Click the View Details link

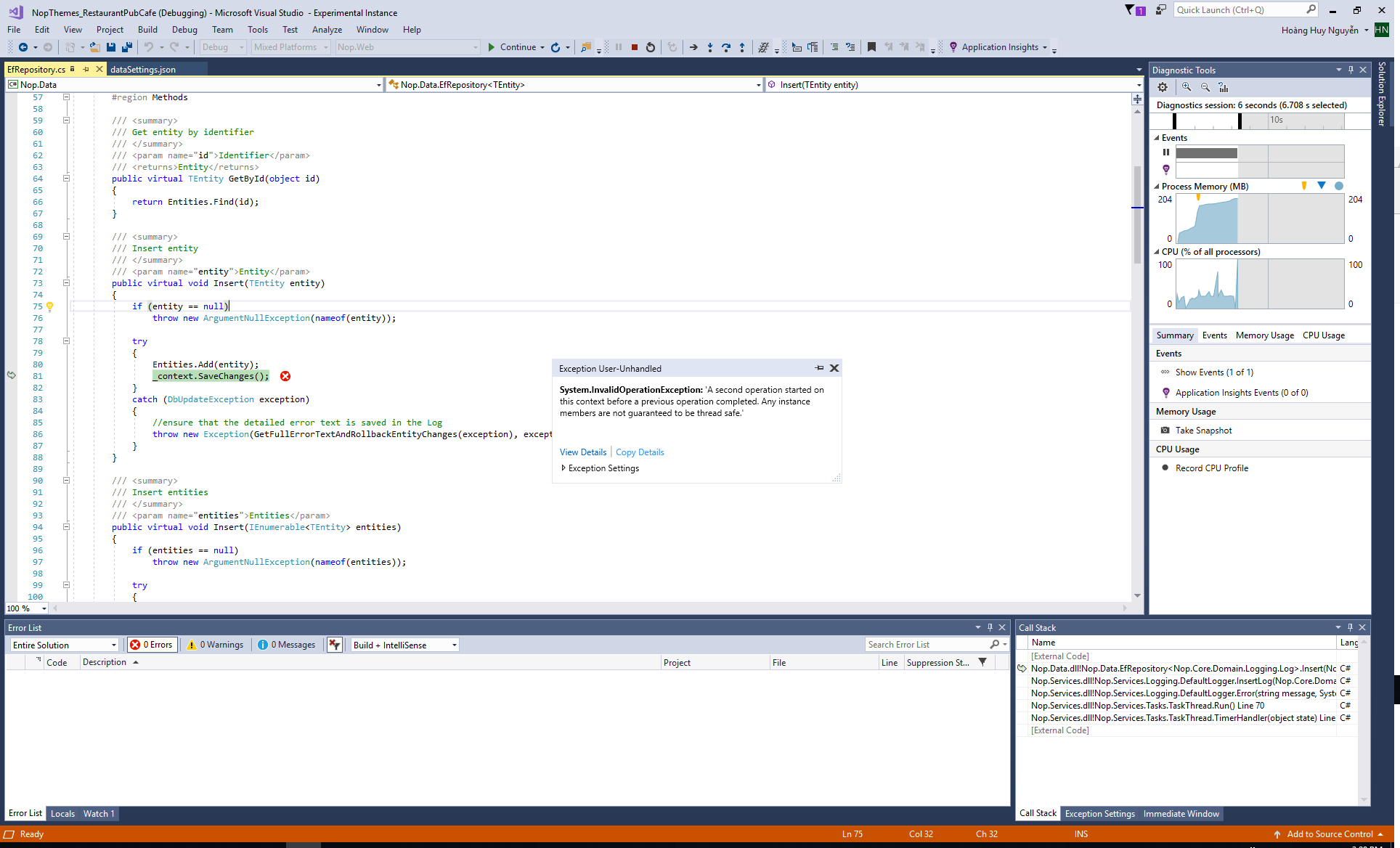583,452
